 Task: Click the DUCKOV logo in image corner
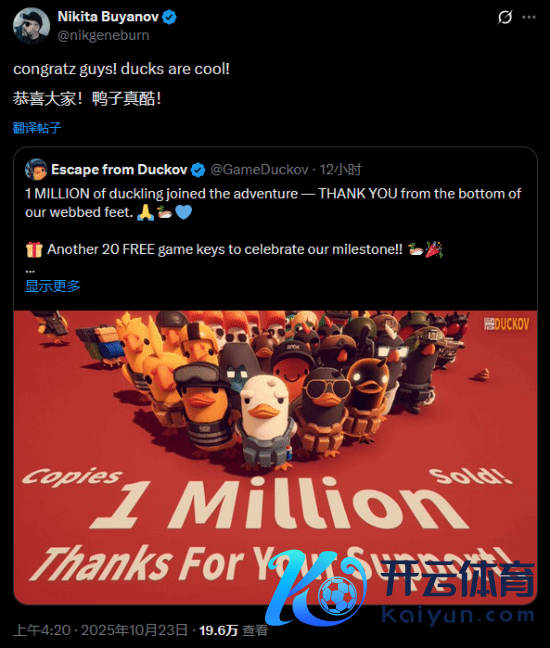pos(506,324)
